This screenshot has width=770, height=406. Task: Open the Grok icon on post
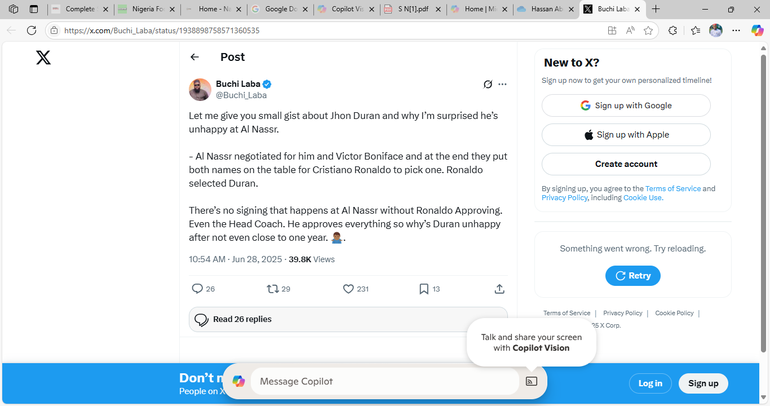(x=487, y=85)
